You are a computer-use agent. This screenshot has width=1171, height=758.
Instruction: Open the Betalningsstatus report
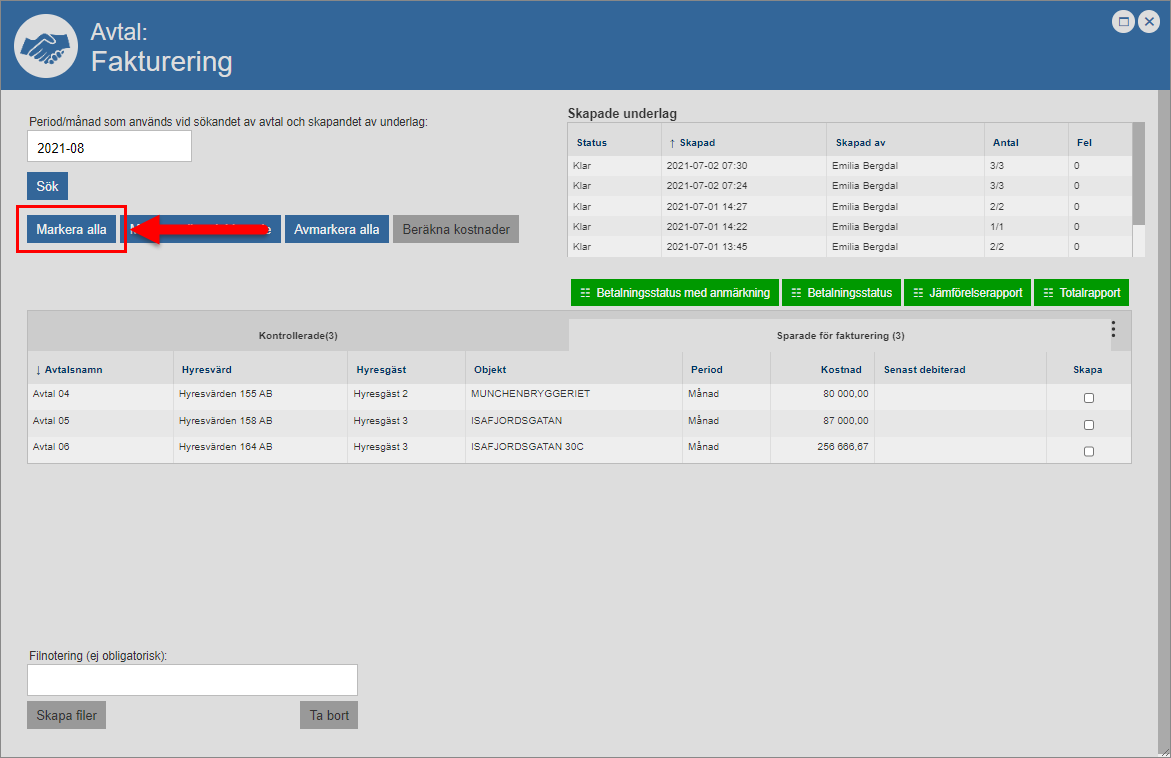(x=841, y=293)
